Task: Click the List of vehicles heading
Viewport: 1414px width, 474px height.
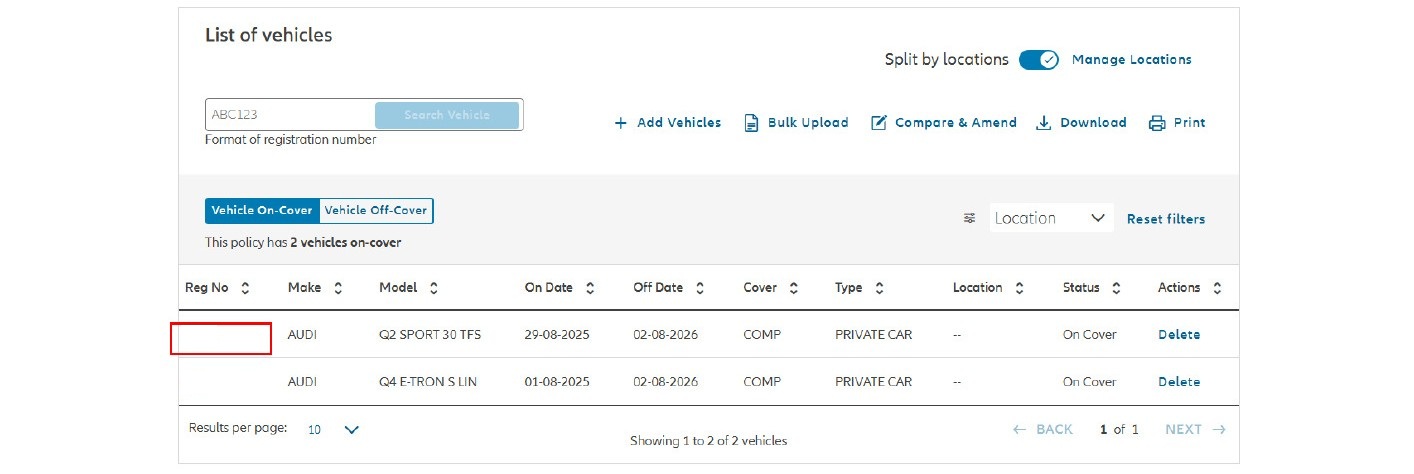Action: [268, 35]
